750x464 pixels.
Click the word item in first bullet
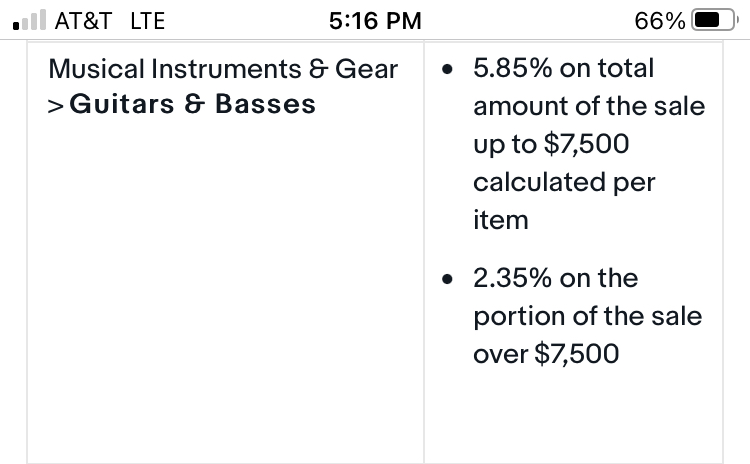(501, 220)
